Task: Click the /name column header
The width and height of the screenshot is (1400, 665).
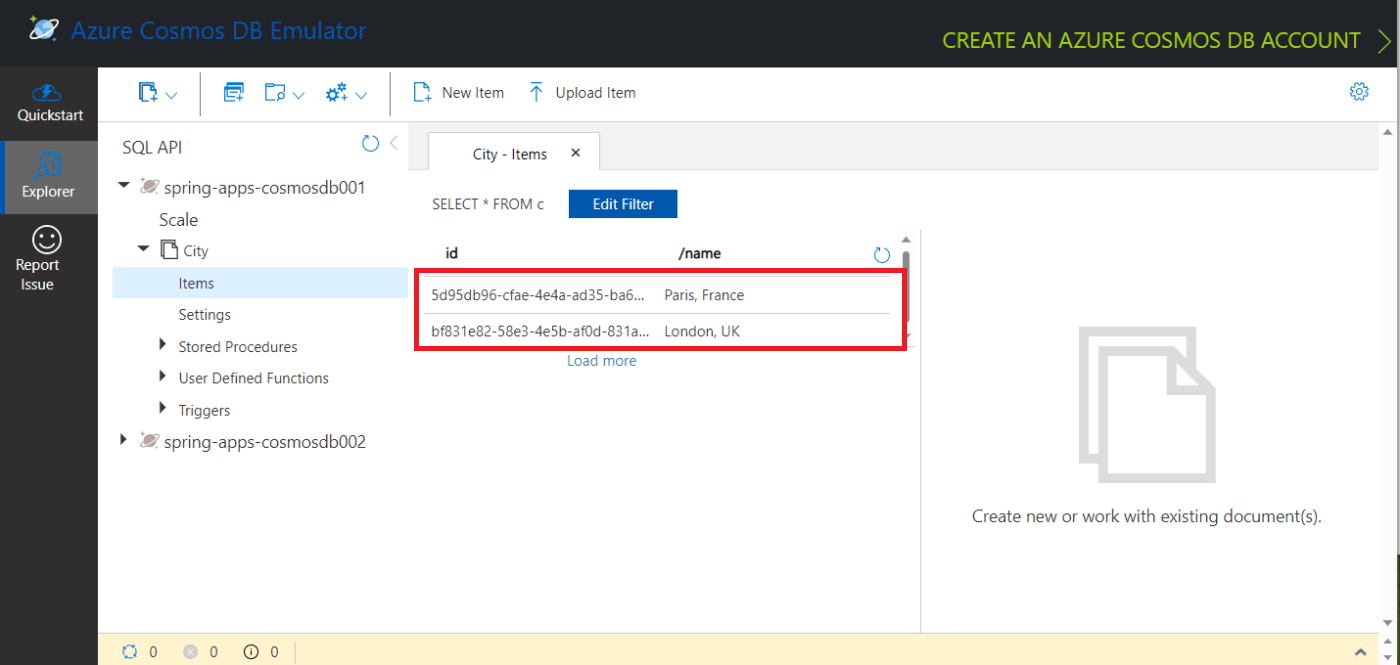Action: pyautogui.click(x=700, y=254)
